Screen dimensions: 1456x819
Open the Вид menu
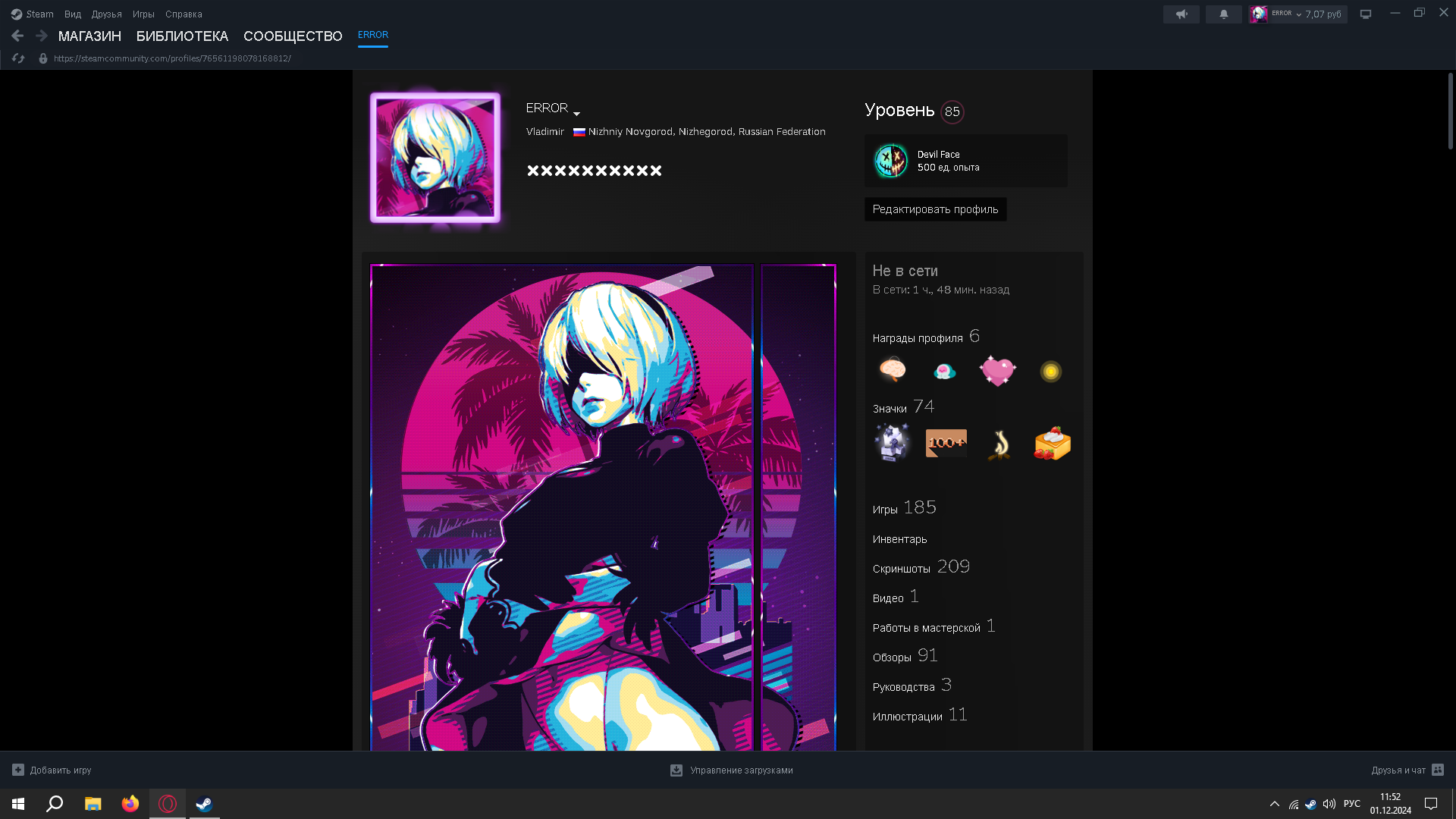tap(73, 14)
